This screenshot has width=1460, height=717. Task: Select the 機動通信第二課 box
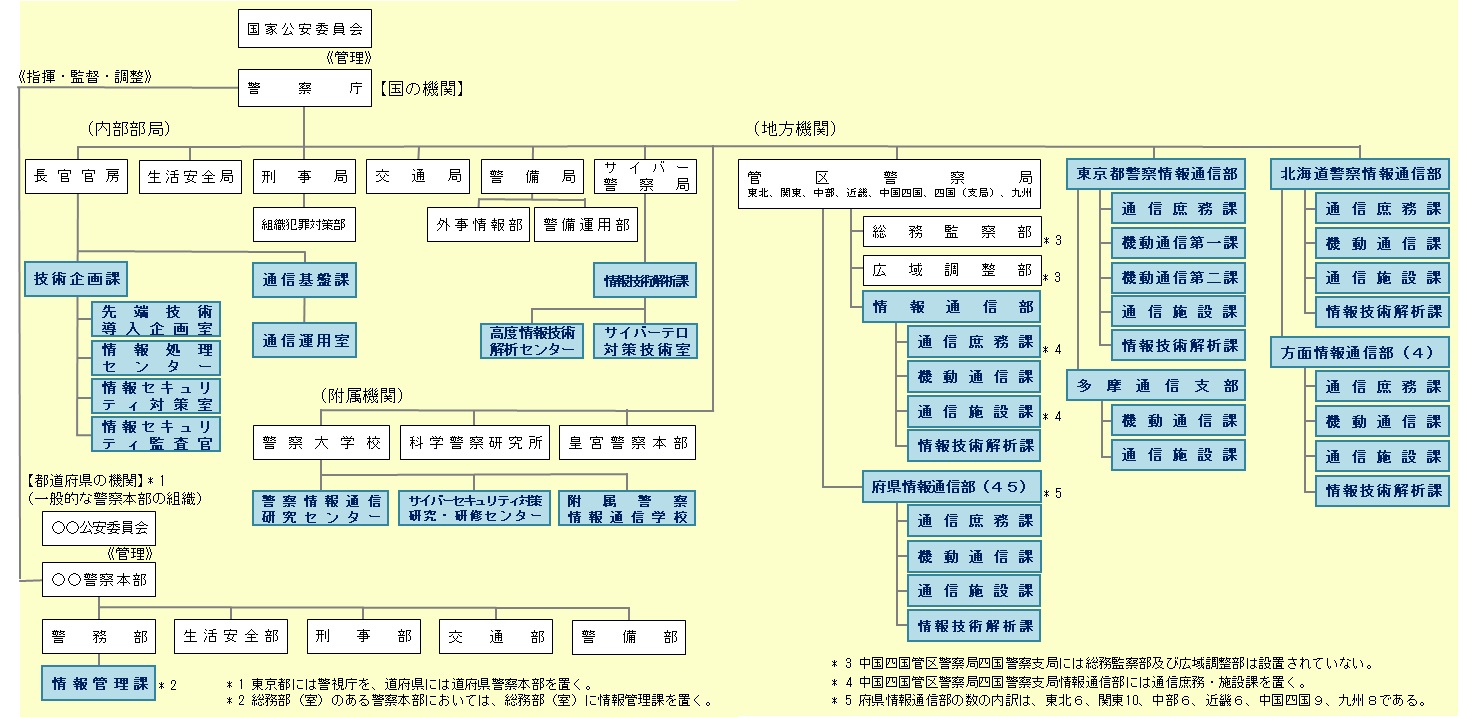pyautogui.click(x=1179, y=277)
